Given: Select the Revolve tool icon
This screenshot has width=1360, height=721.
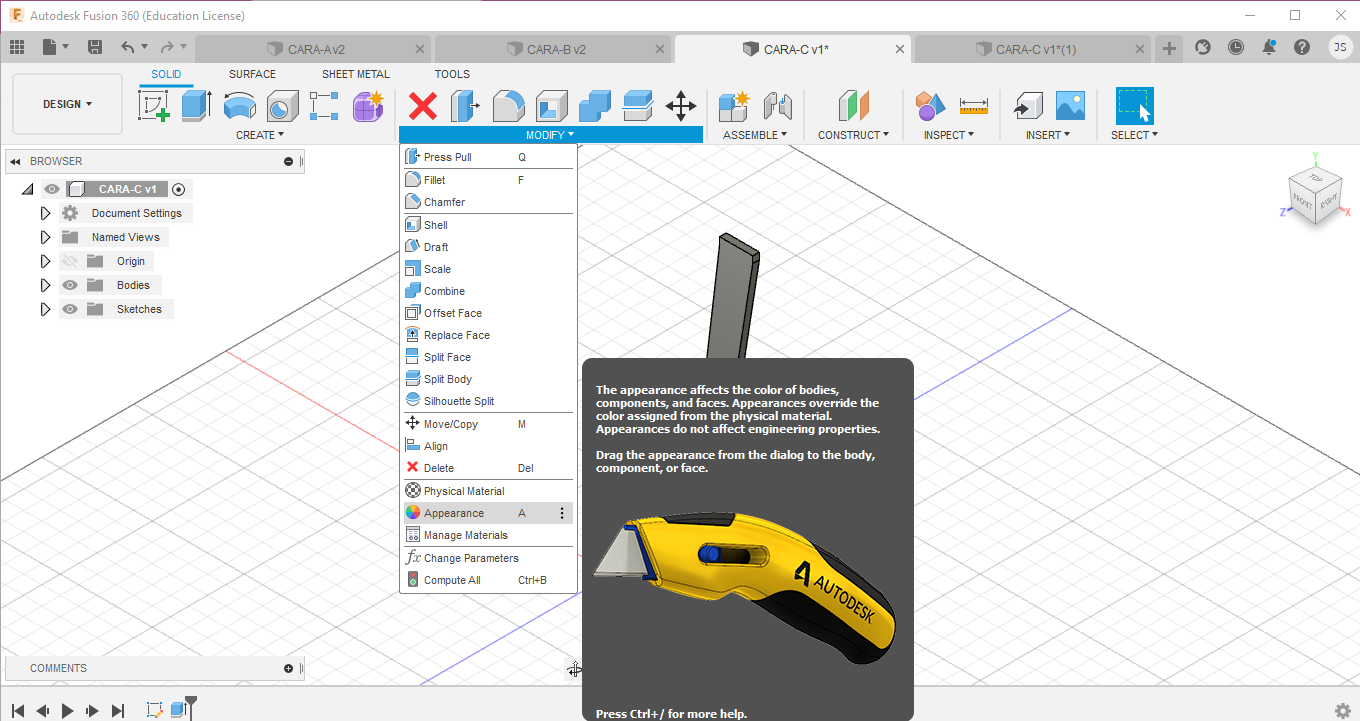Looking at the screenshot, I should point(239,105).
